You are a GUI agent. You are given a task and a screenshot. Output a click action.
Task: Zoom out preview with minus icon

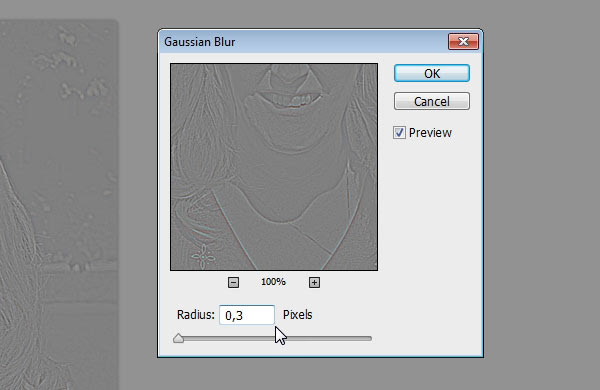coord(233,282)
